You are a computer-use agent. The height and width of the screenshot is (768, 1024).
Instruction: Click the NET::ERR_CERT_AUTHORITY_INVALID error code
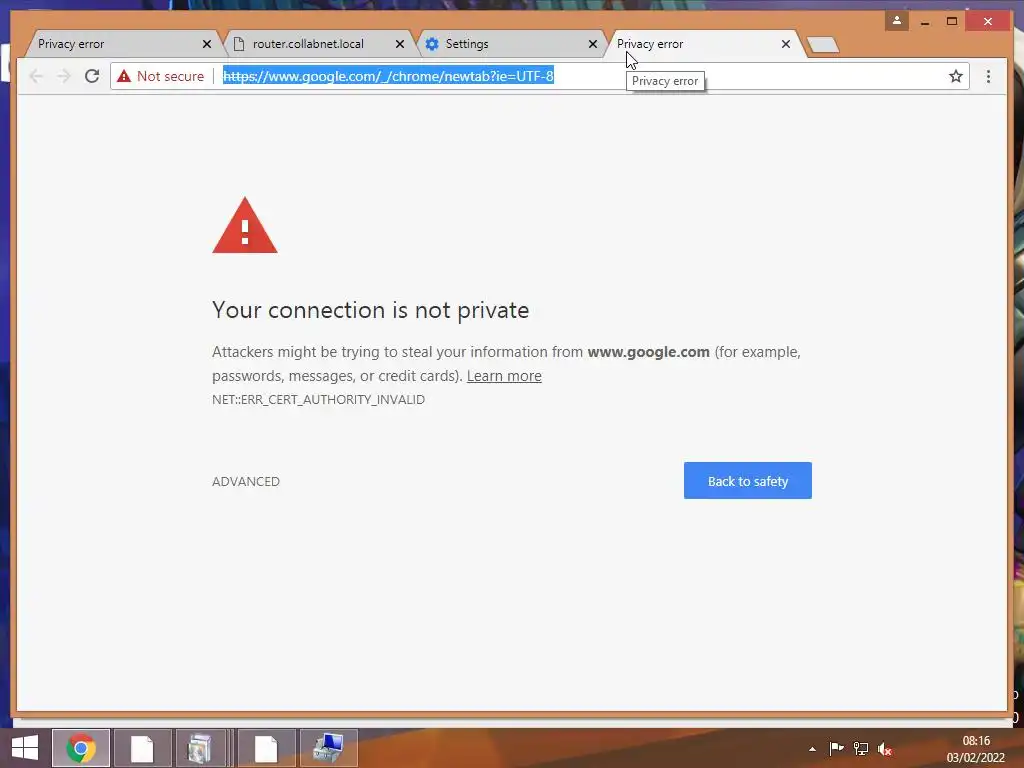coord(318,400)
